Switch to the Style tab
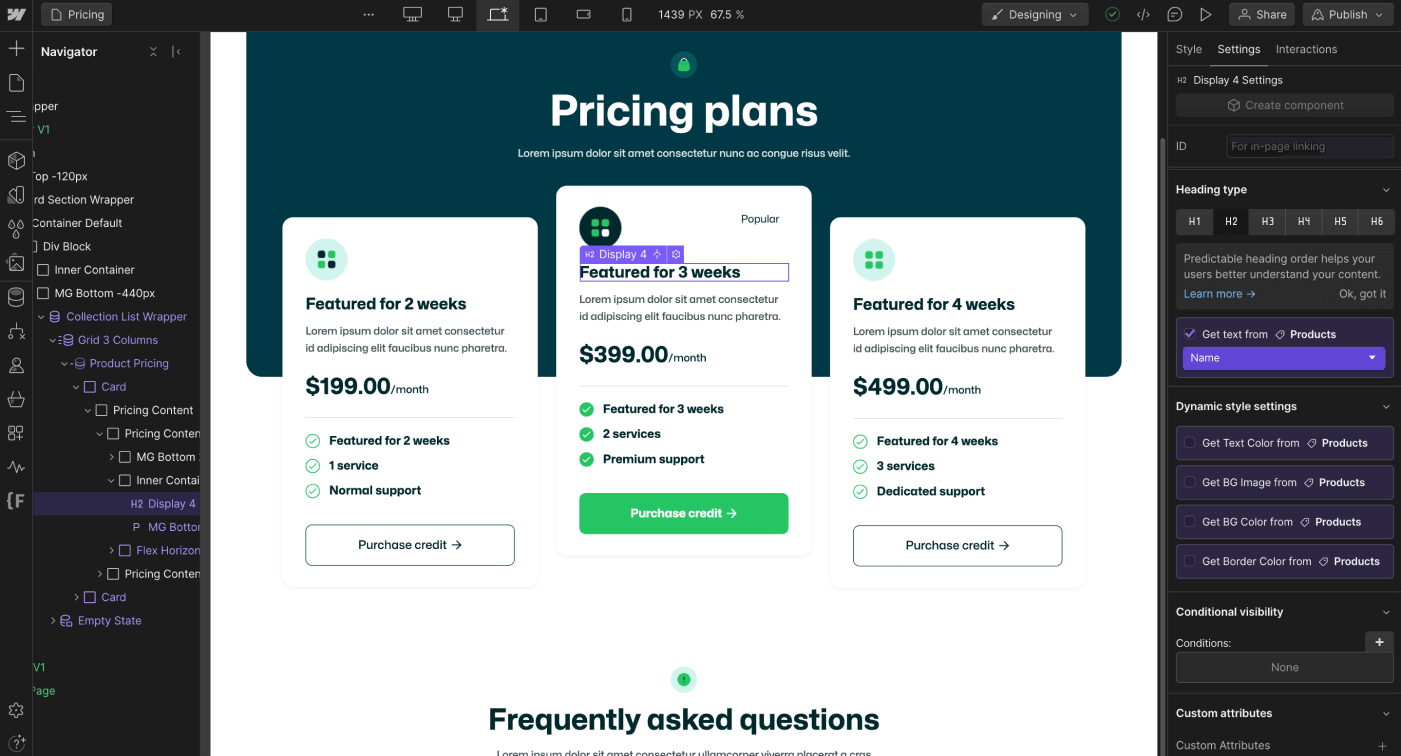Image resolution: width=1401 pixels, height=756 pixels. tap(1189, 48)
